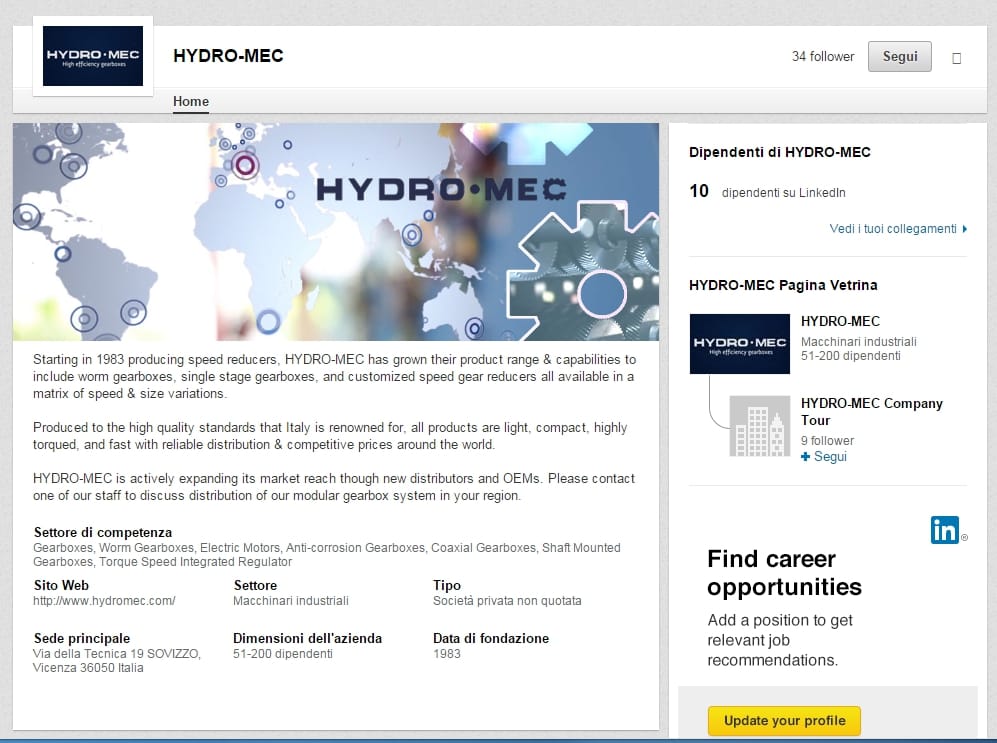
Task: Open the HYDRO-MEC Company Tour showcase link
Action: [872, 412]
